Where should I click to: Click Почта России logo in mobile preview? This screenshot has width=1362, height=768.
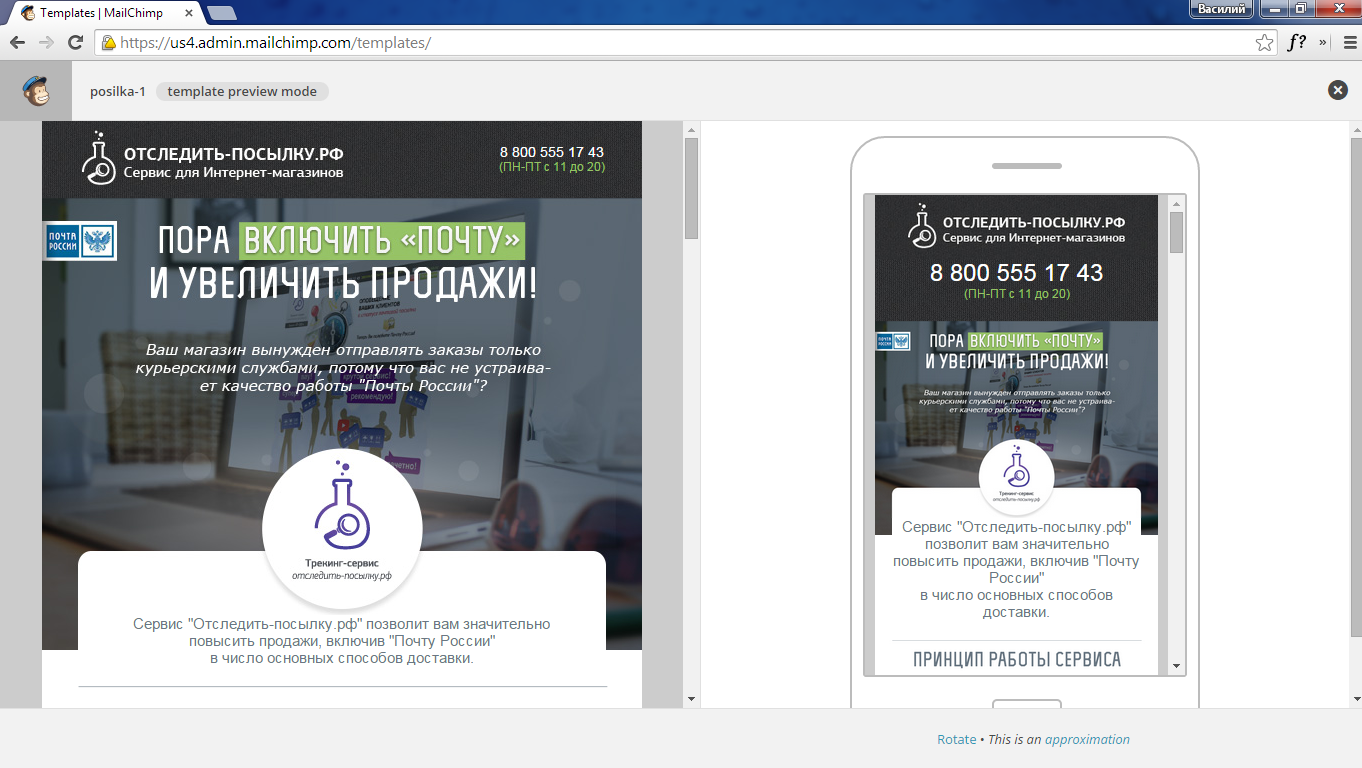click(893, 341)
